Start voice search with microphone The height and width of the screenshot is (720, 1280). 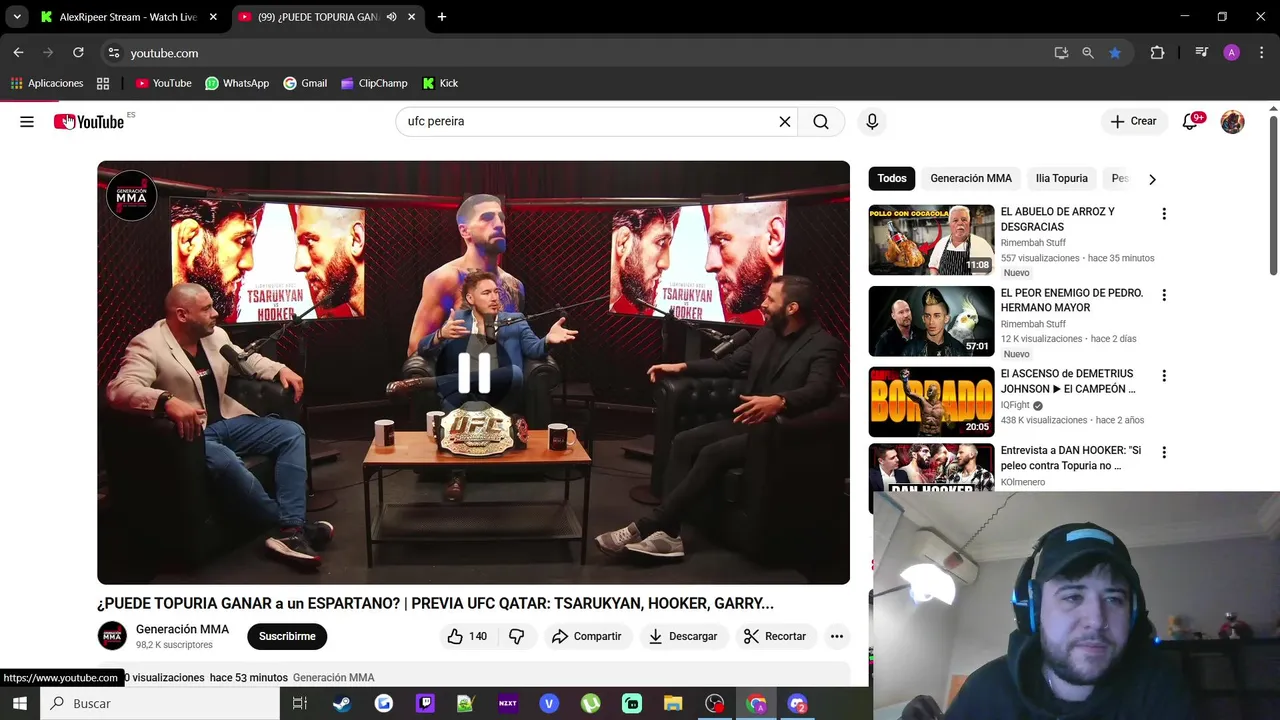872,122
